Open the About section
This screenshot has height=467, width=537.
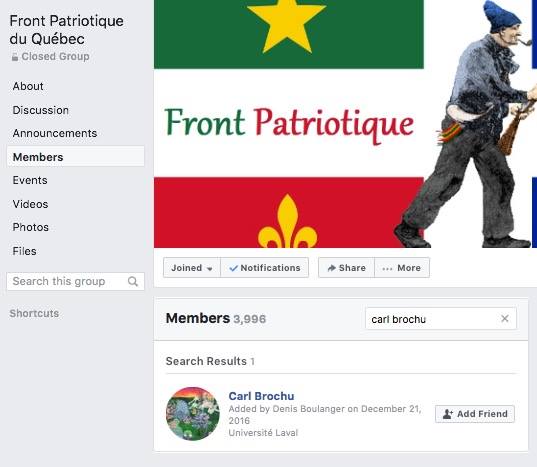coord(28,86)
